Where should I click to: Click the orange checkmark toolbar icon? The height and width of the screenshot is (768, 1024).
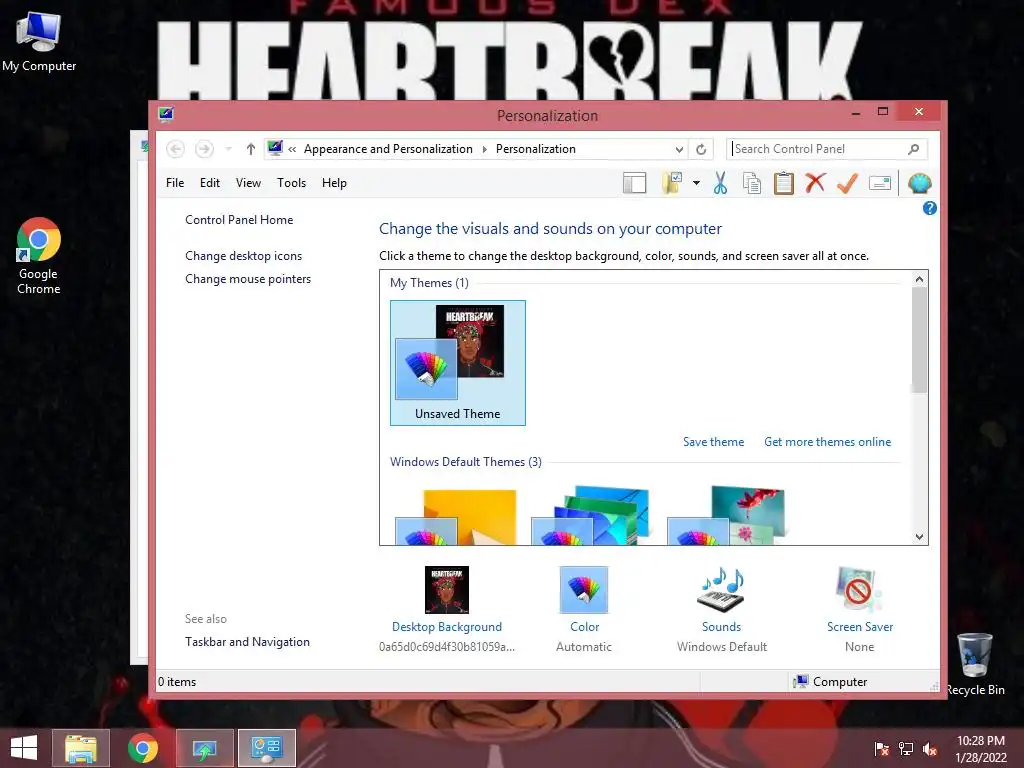click(x=847, y=184)
